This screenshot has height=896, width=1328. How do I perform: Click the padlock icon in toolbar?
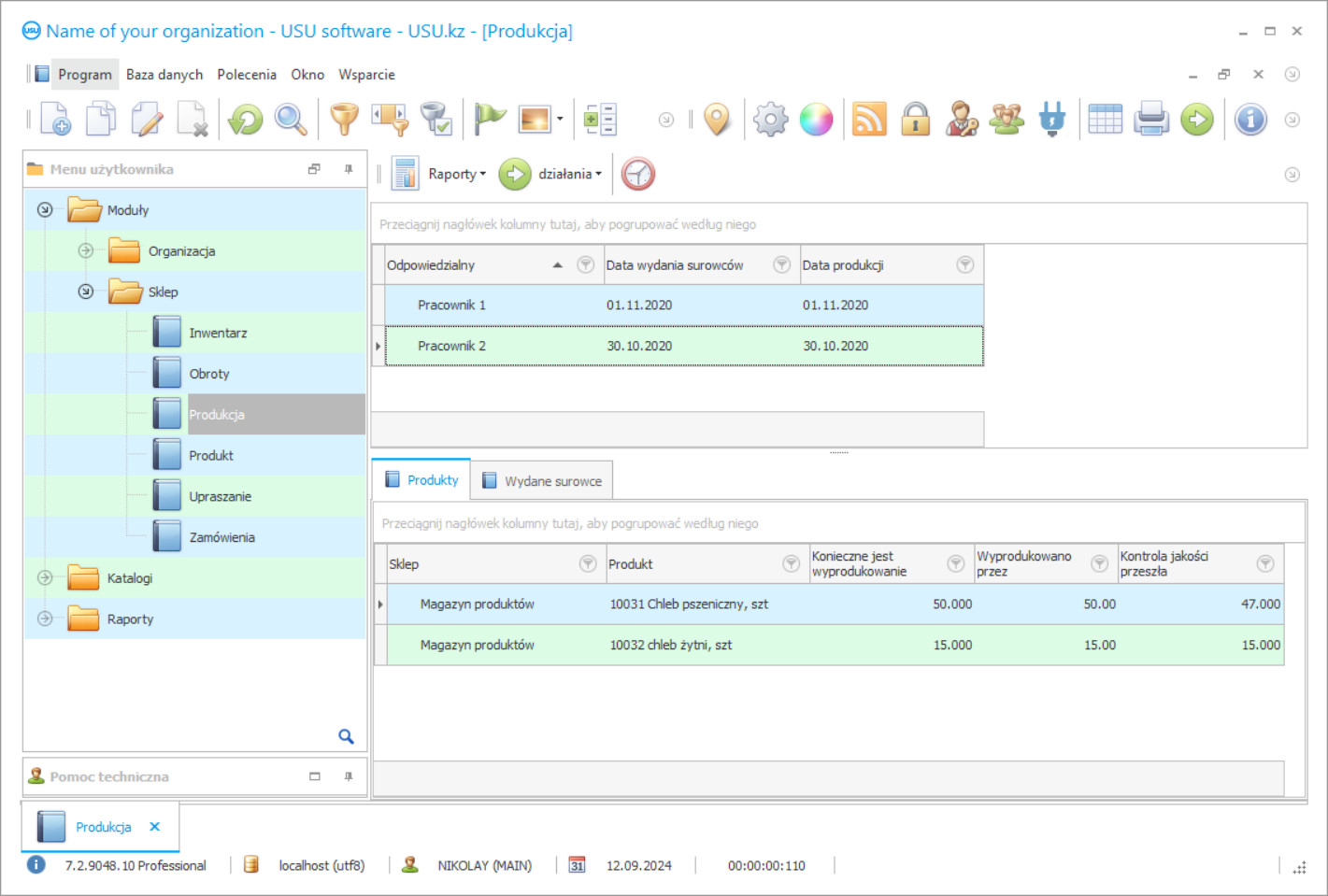click(915, 120)
